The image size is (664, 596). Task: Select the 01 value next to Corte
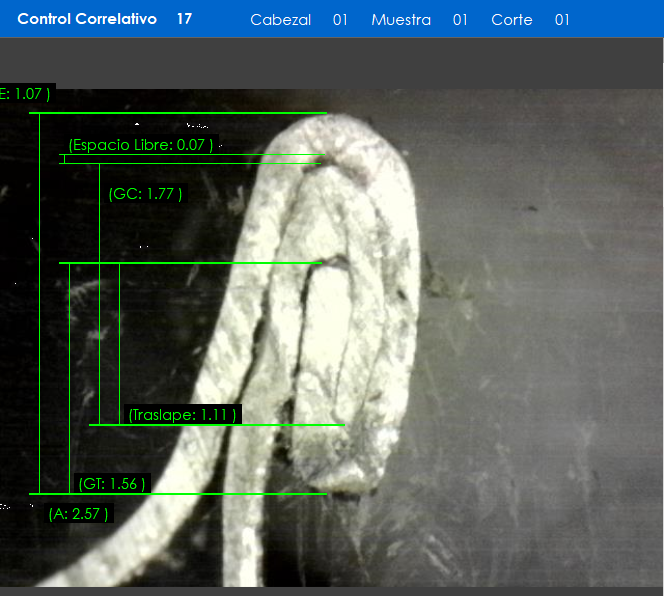(562, 20)
